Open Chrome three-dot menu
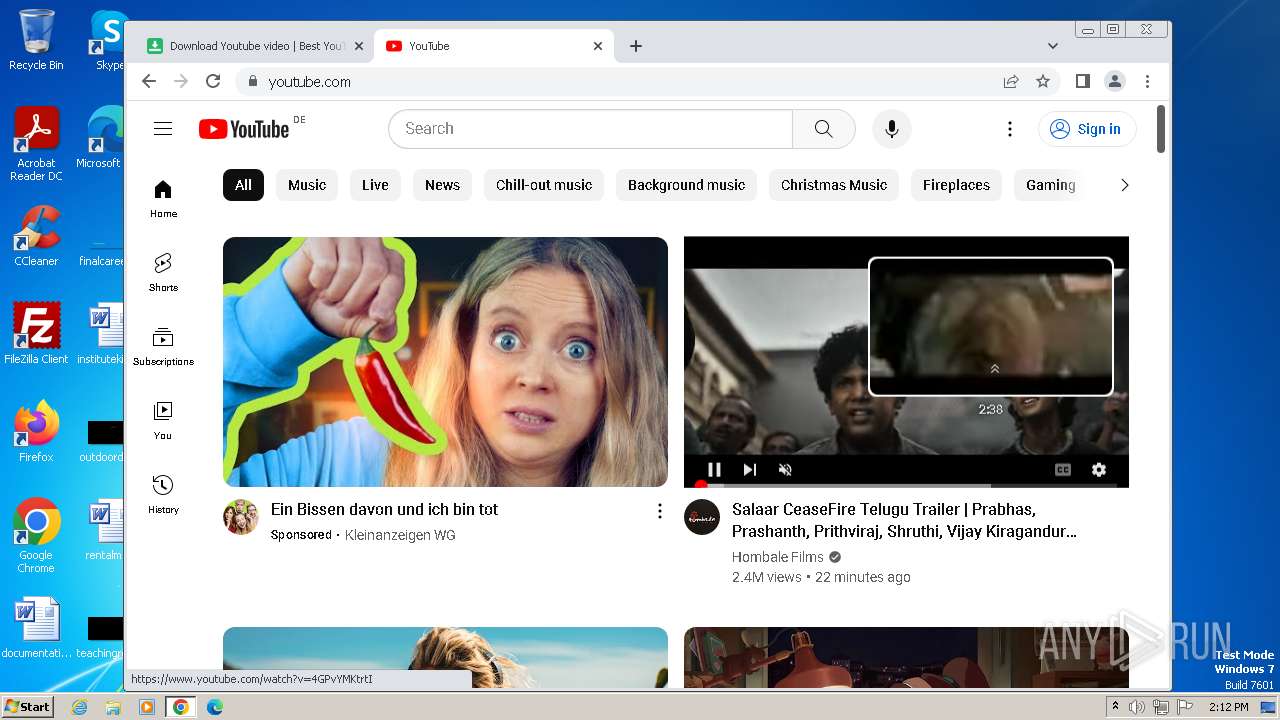The width and height of the screenshot is (1280, 720). tap(1147, 81)
